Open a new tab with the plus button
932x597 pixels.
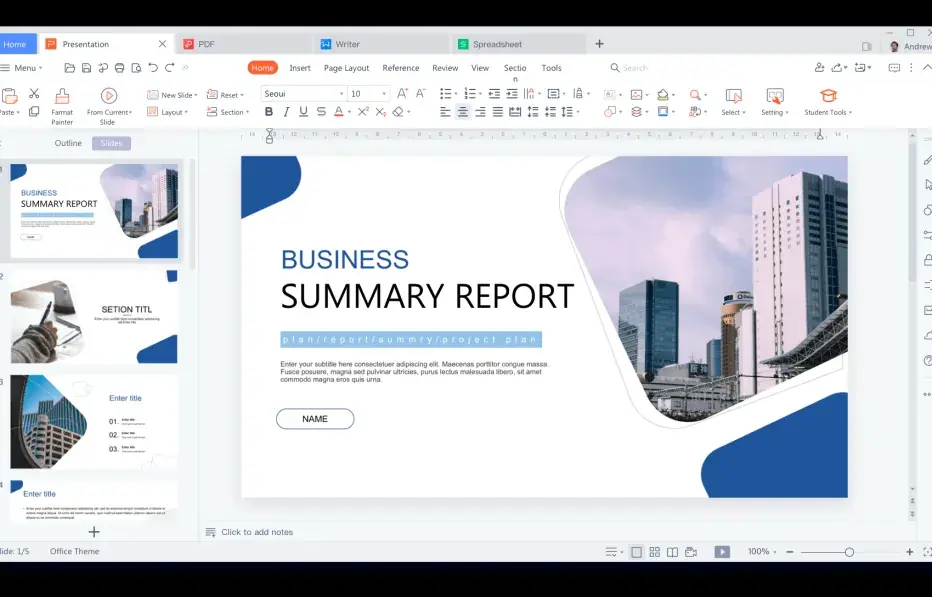(x=599, y=44)
